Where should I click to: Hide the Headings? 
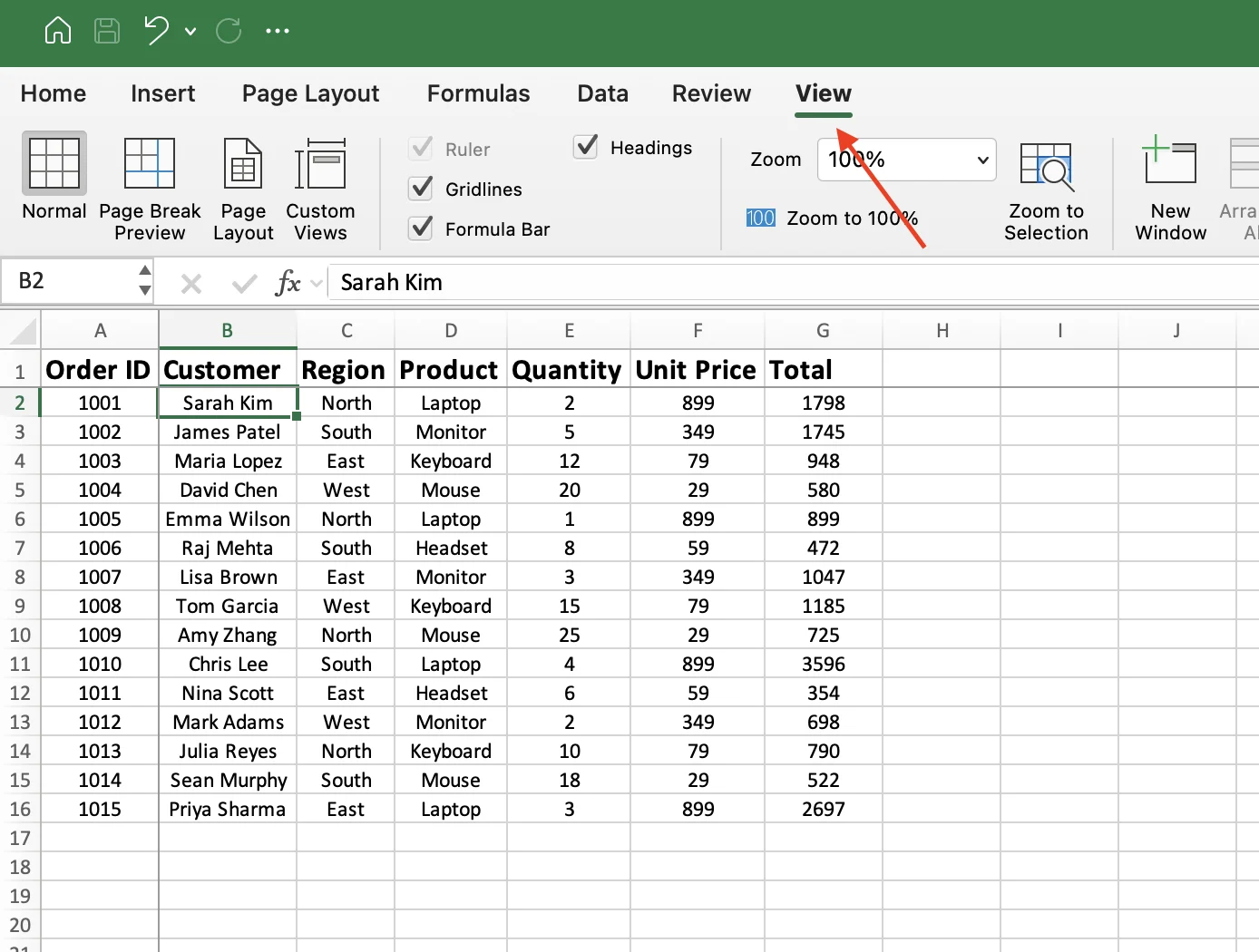[585, 146]
